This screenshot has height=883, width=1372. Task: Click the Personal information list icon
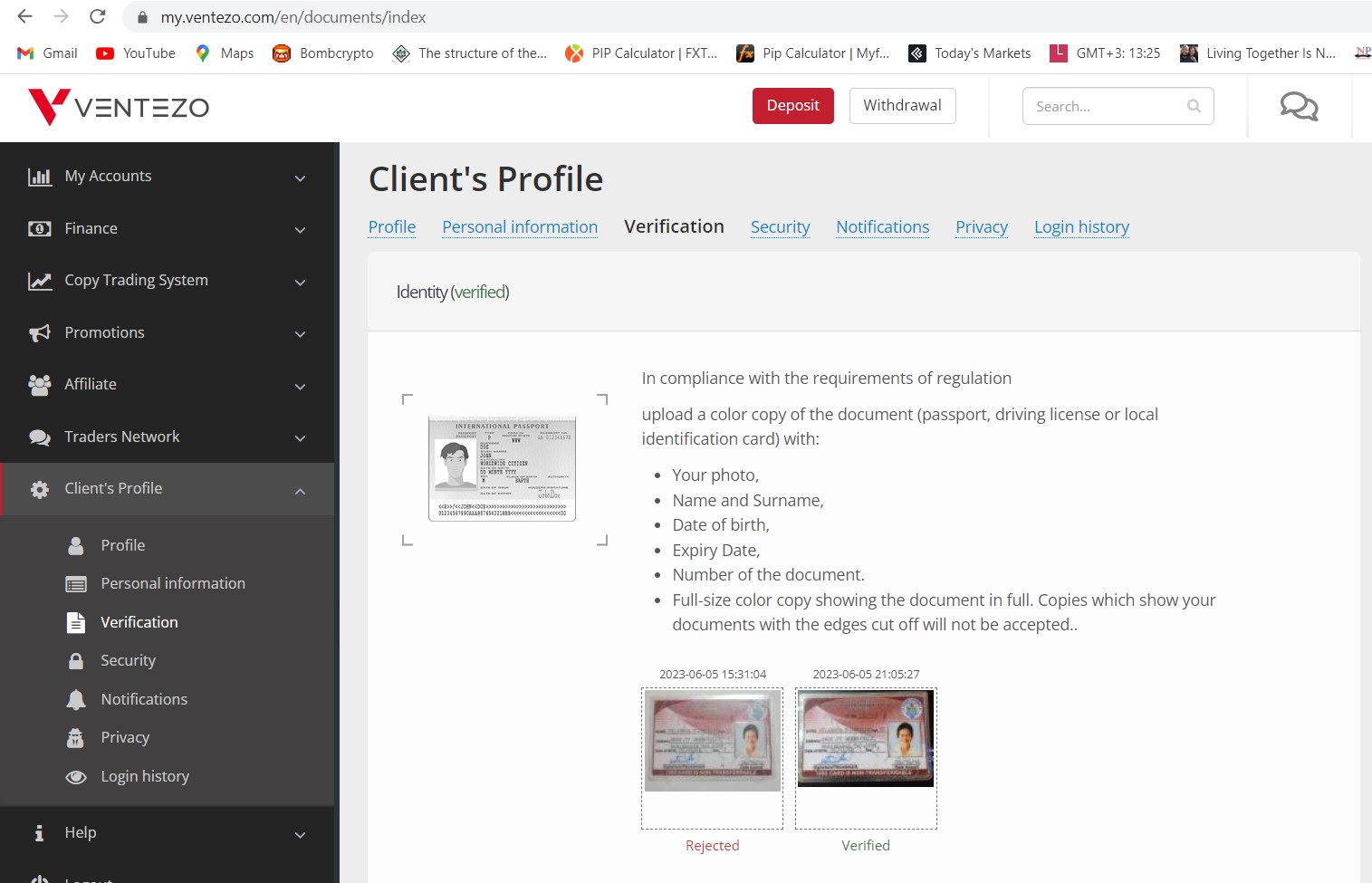tap(76, 584)
